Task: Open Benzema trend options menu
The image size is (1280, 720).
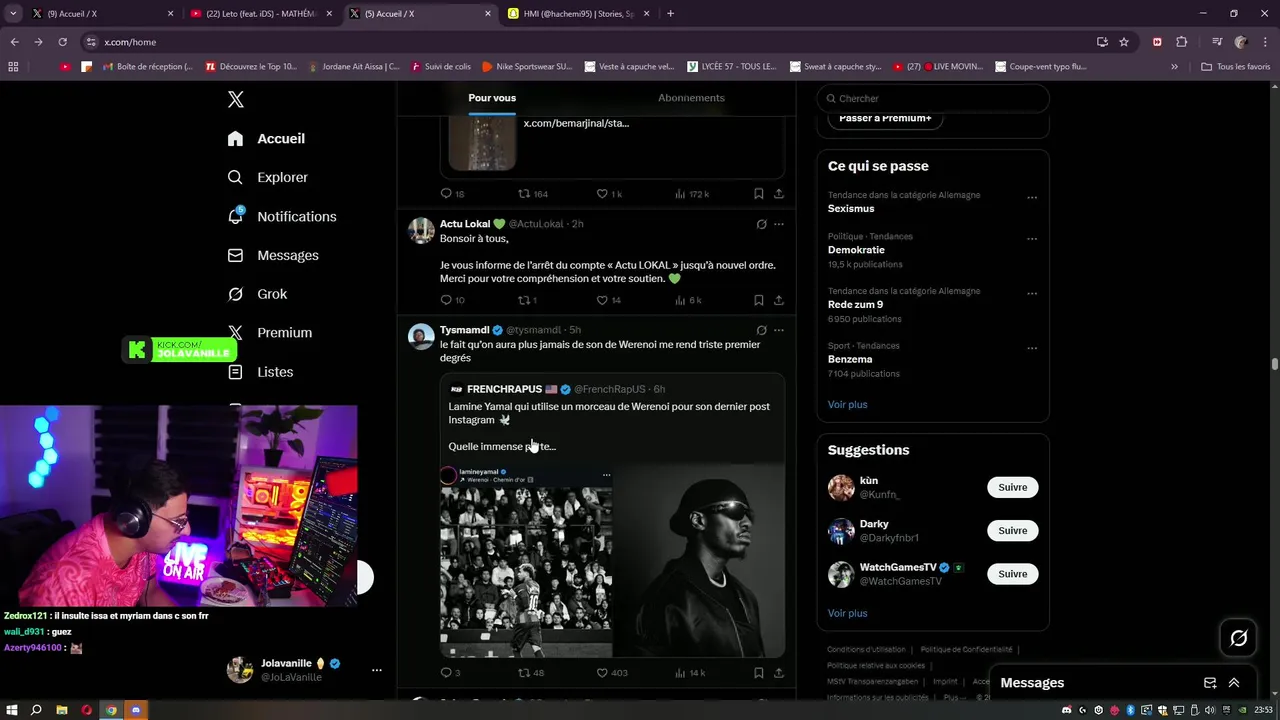Action: pyautogui.click(x=1032, y=348)
